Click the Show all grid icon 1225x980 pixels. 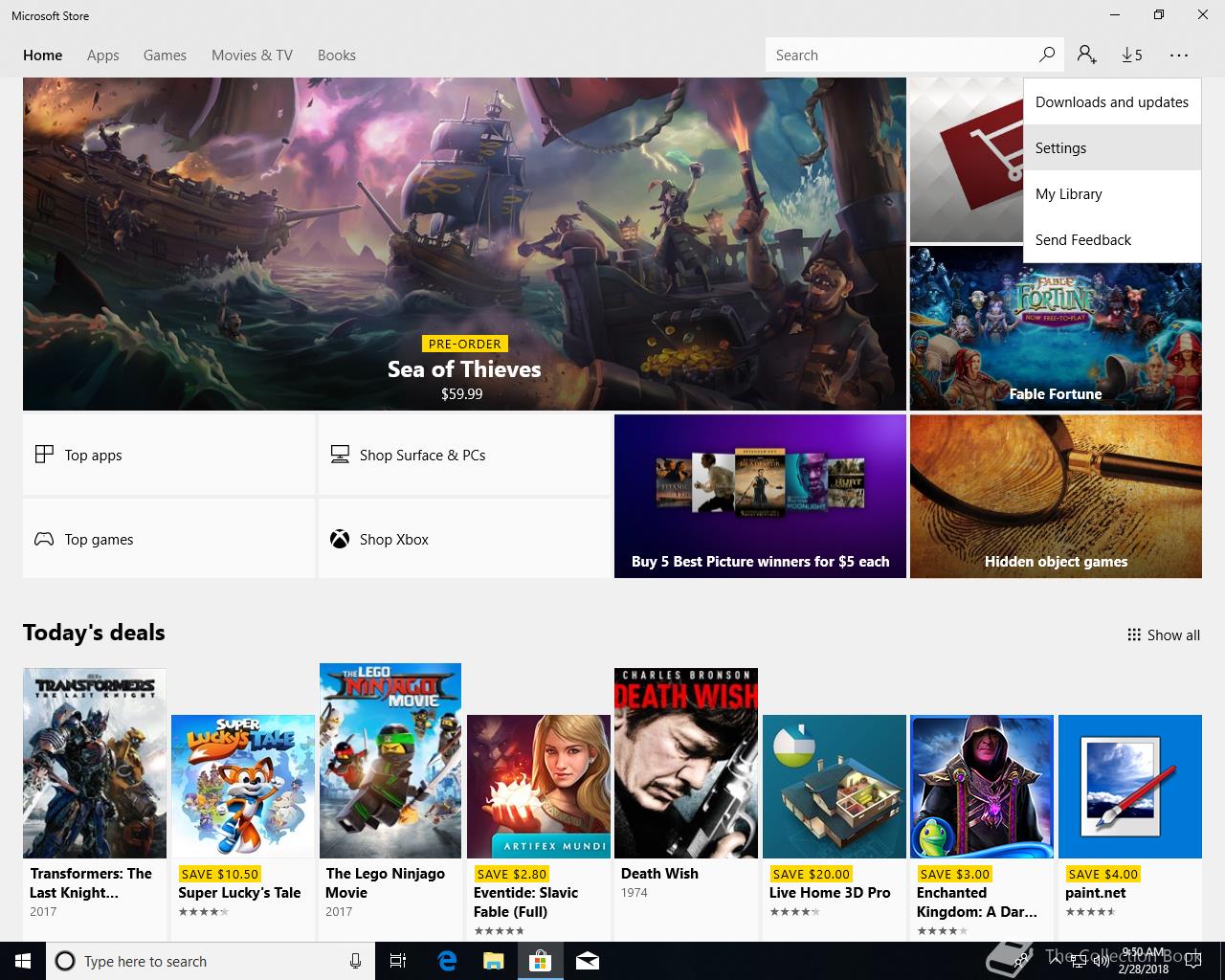pos(1134,635)
